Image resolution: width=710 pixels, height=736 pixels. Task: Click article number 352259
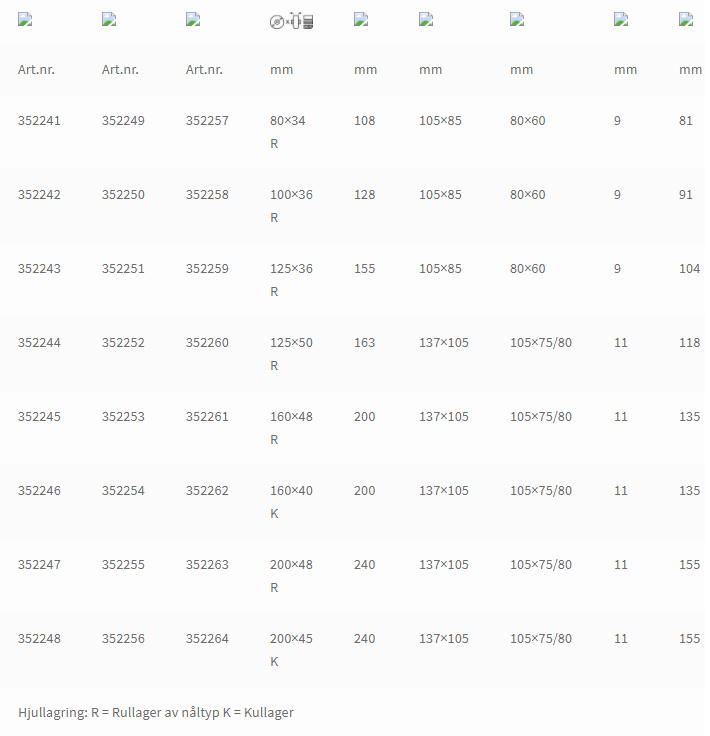click(x=207, y=269)
